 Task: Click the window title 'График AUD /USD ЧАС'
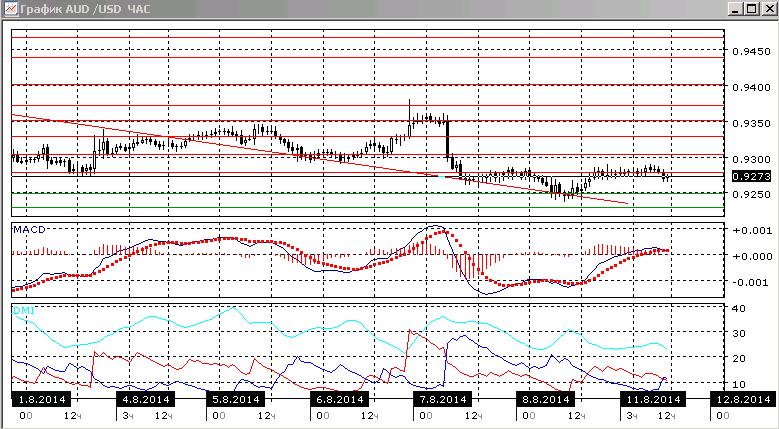(x=85, y=9)
